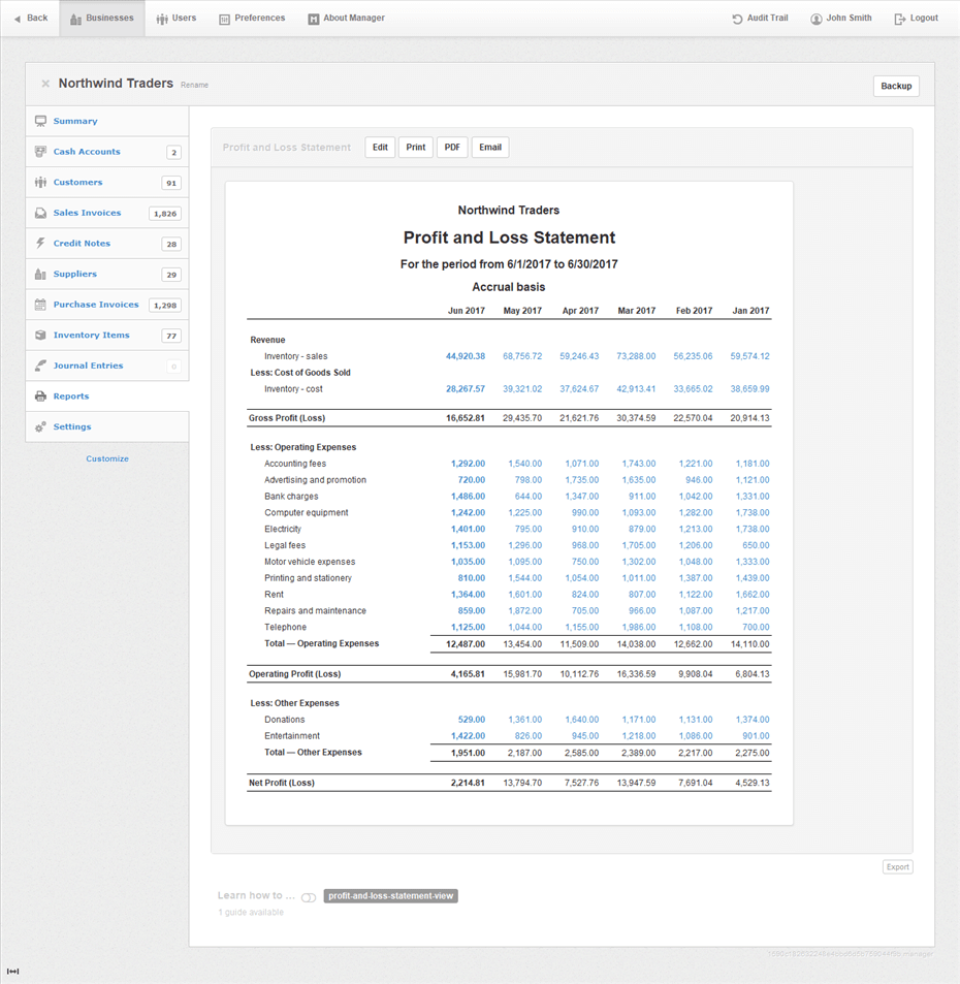Open Cash Accounts from the sidebar icon
Viewport: 960px width, 984px height.
click(39, 151)
